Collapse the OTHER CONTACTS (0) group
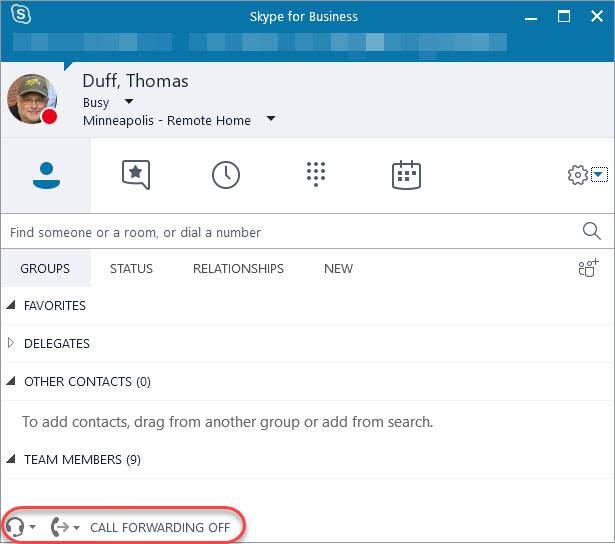The image size is (615, 544). pos(11,381)
